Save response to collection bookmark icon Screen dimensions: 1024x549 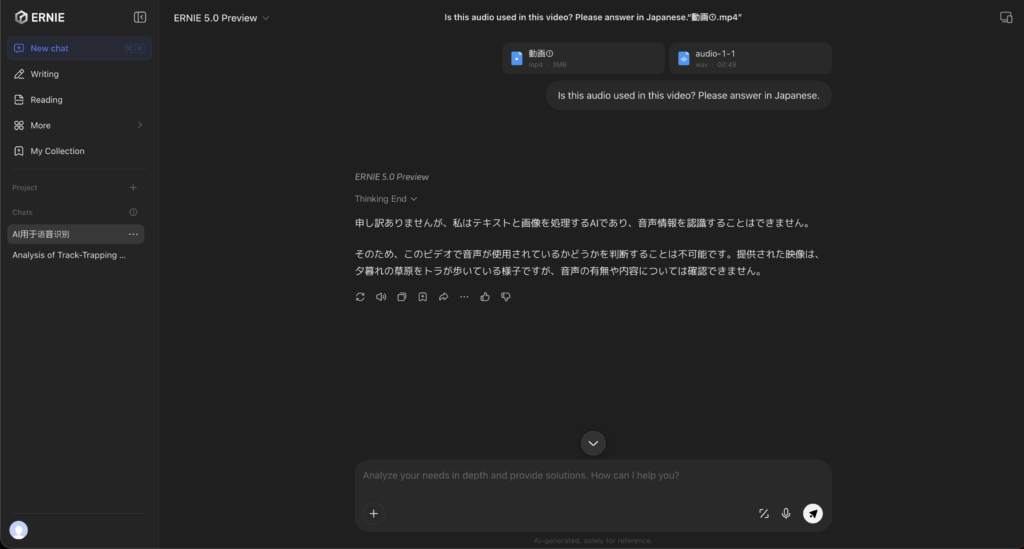click(x=423, y=297)
